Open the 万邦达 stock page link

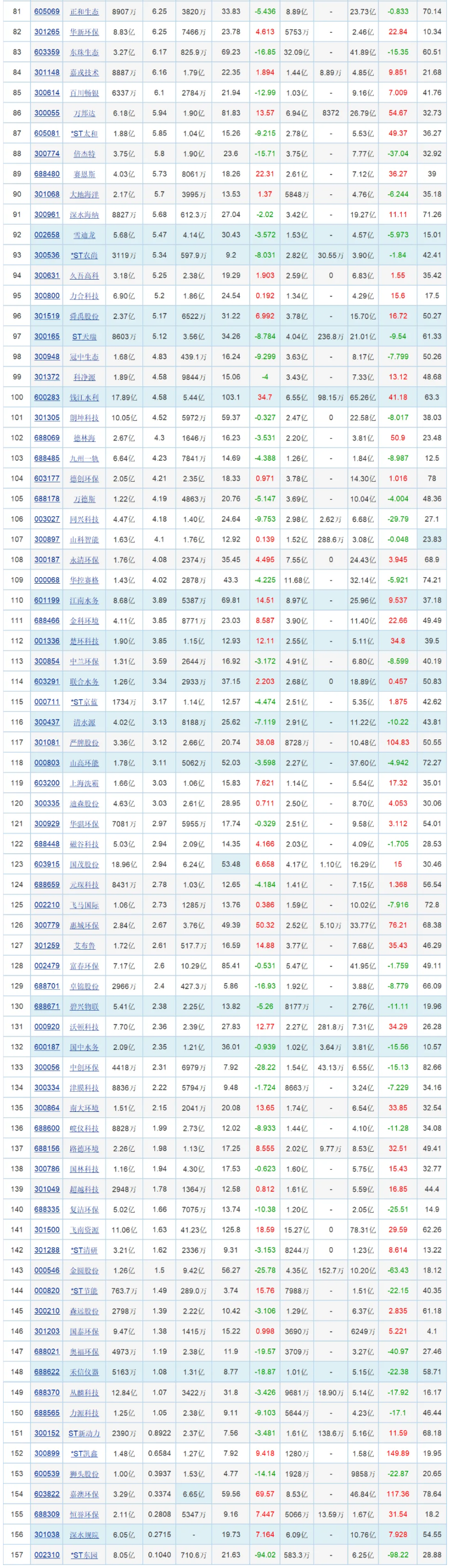(x=84, y=113)
